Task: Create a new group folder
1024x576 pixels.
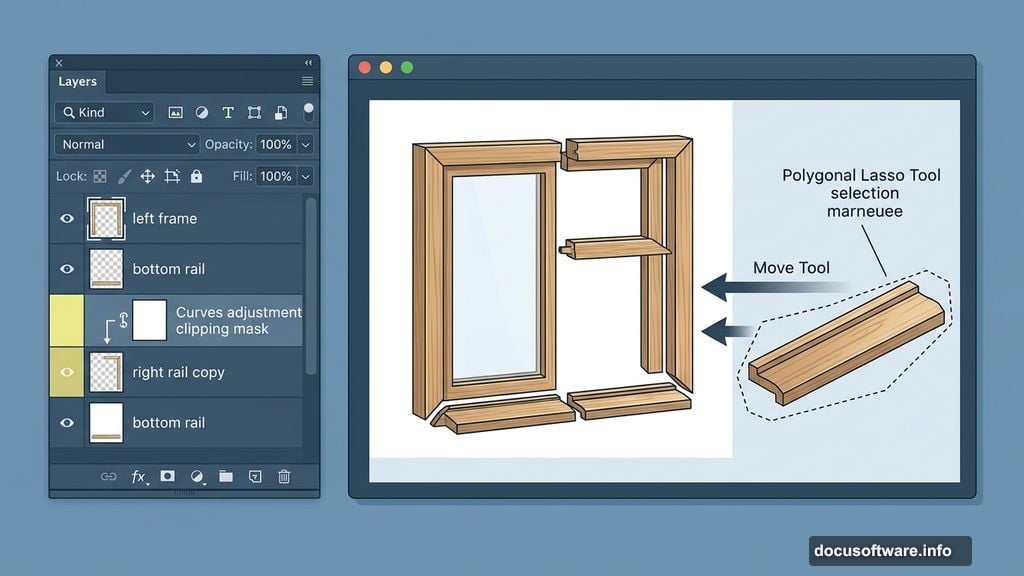Action: click(x=225, y=477)
